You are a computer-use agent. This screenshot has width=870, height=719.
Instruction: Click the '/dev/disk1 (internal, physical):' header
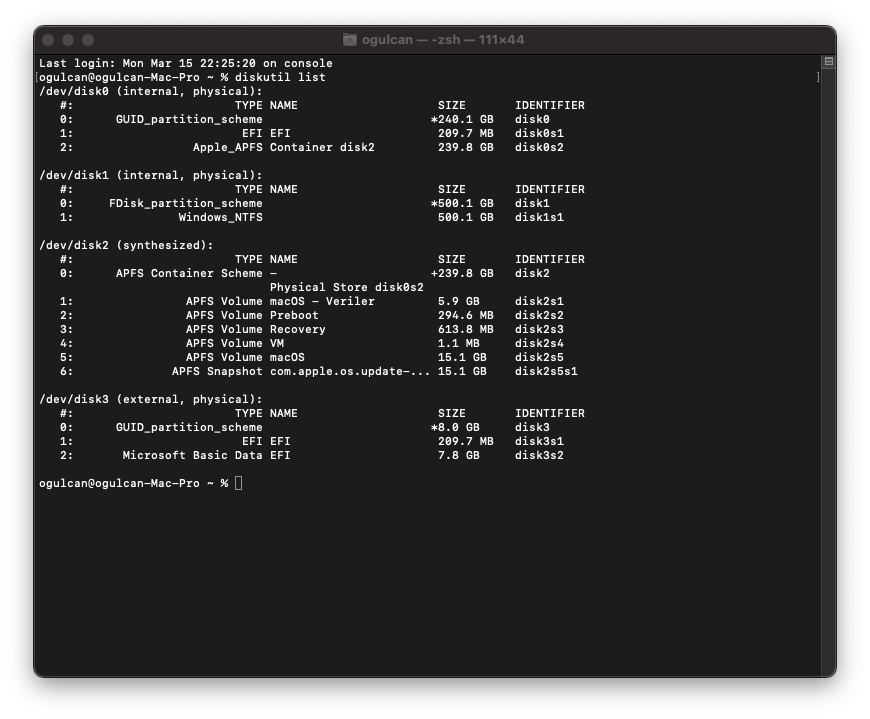pyautogui.click(x=151, y=175)
